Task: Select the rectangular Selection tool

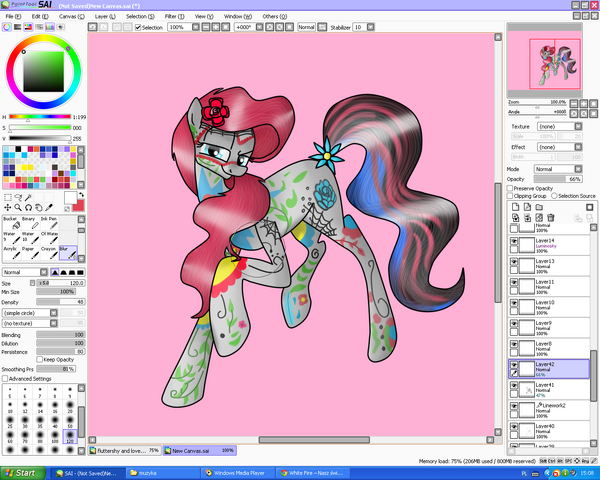Action: pyautogui.click(x=8, y=198)
